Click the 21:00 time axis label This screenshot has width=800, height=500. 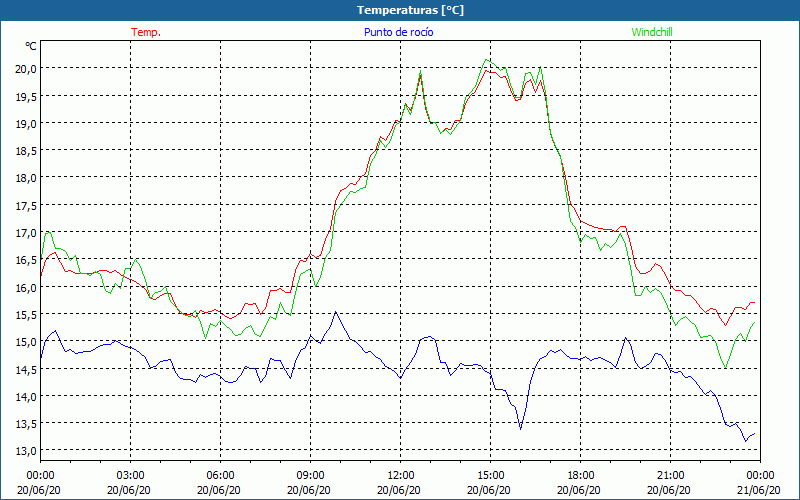(670, 476)
